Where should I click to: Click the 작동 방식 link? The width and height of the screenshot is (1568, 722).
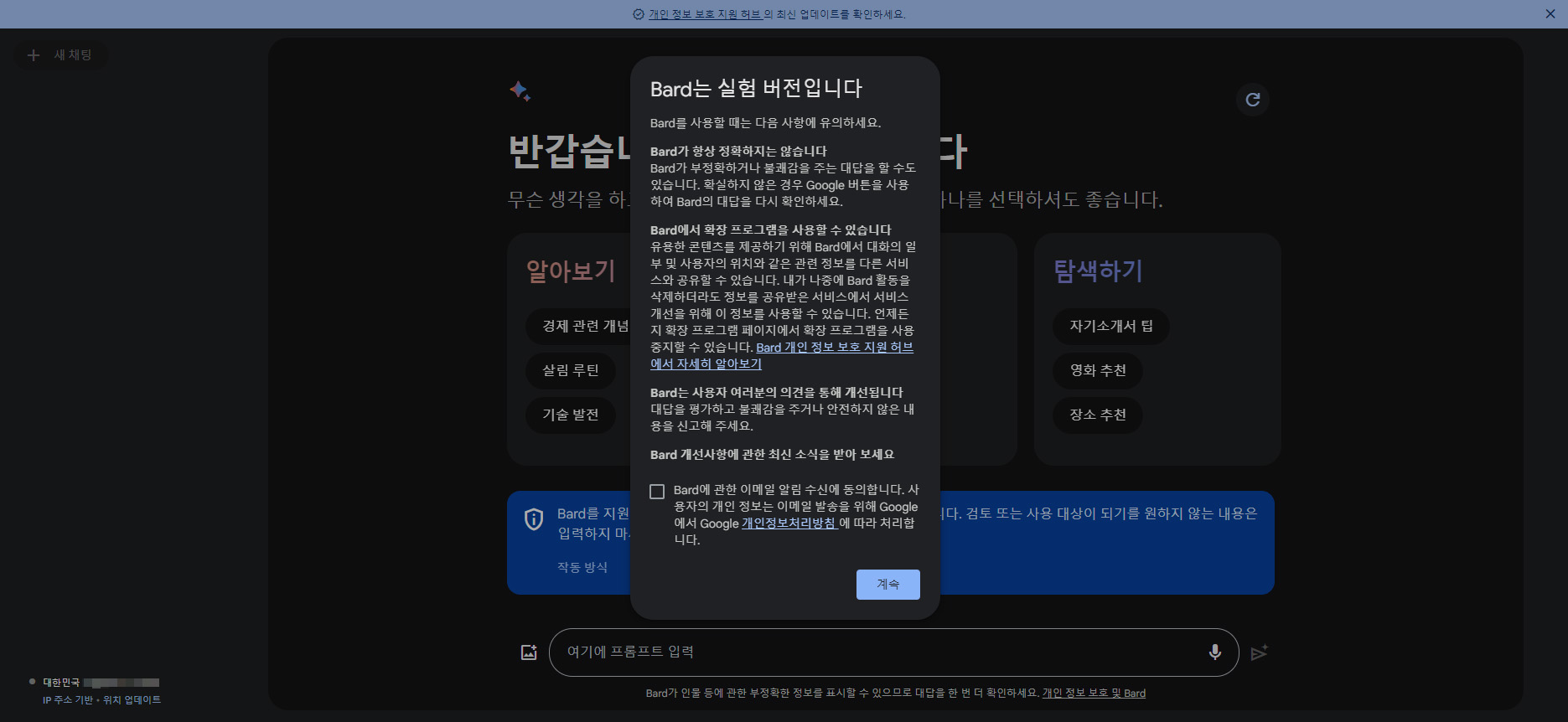coord(582,567)
